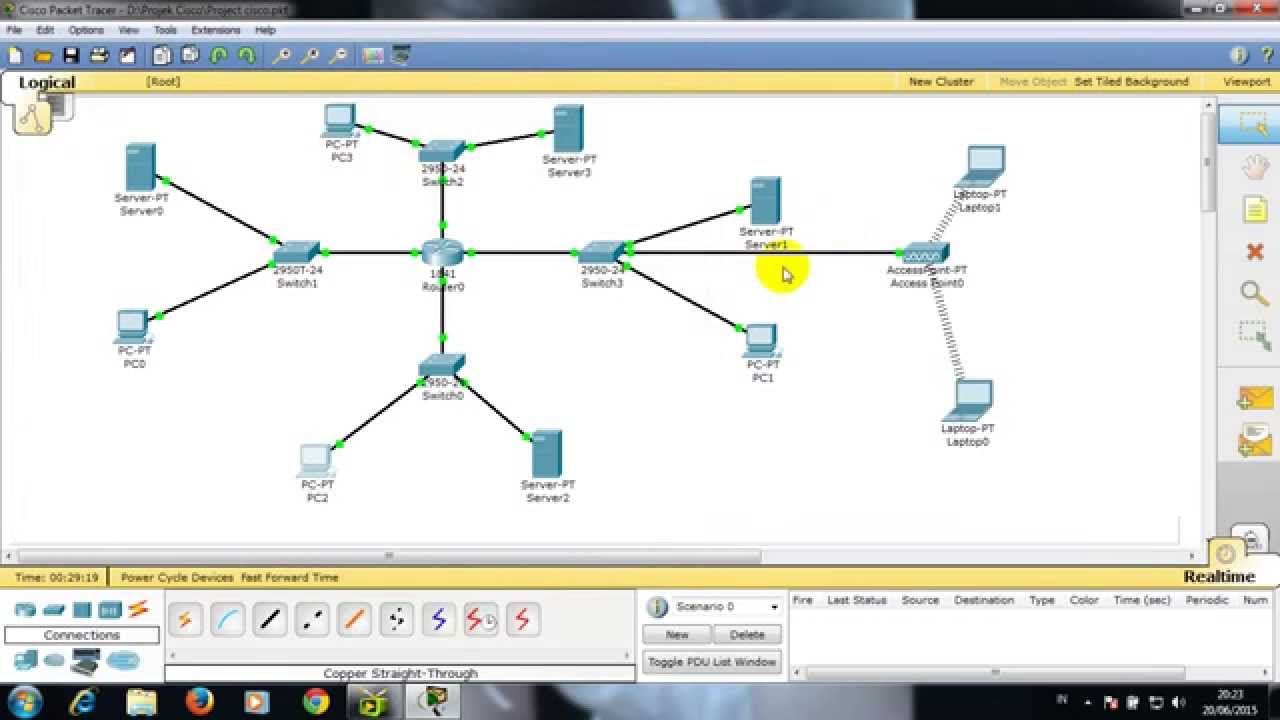Add Complex PDU envelope tool
1280x720 pixels.
pos(1254,440)
